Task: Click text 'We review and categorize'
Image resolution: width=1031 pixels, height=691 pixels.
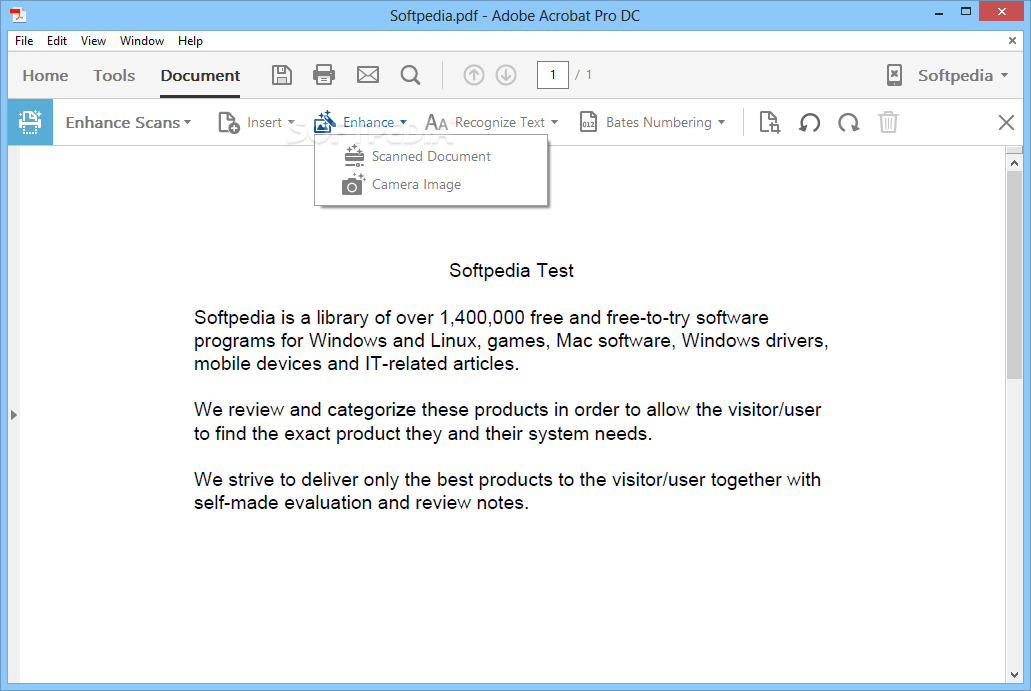Action: coord(305,410)
